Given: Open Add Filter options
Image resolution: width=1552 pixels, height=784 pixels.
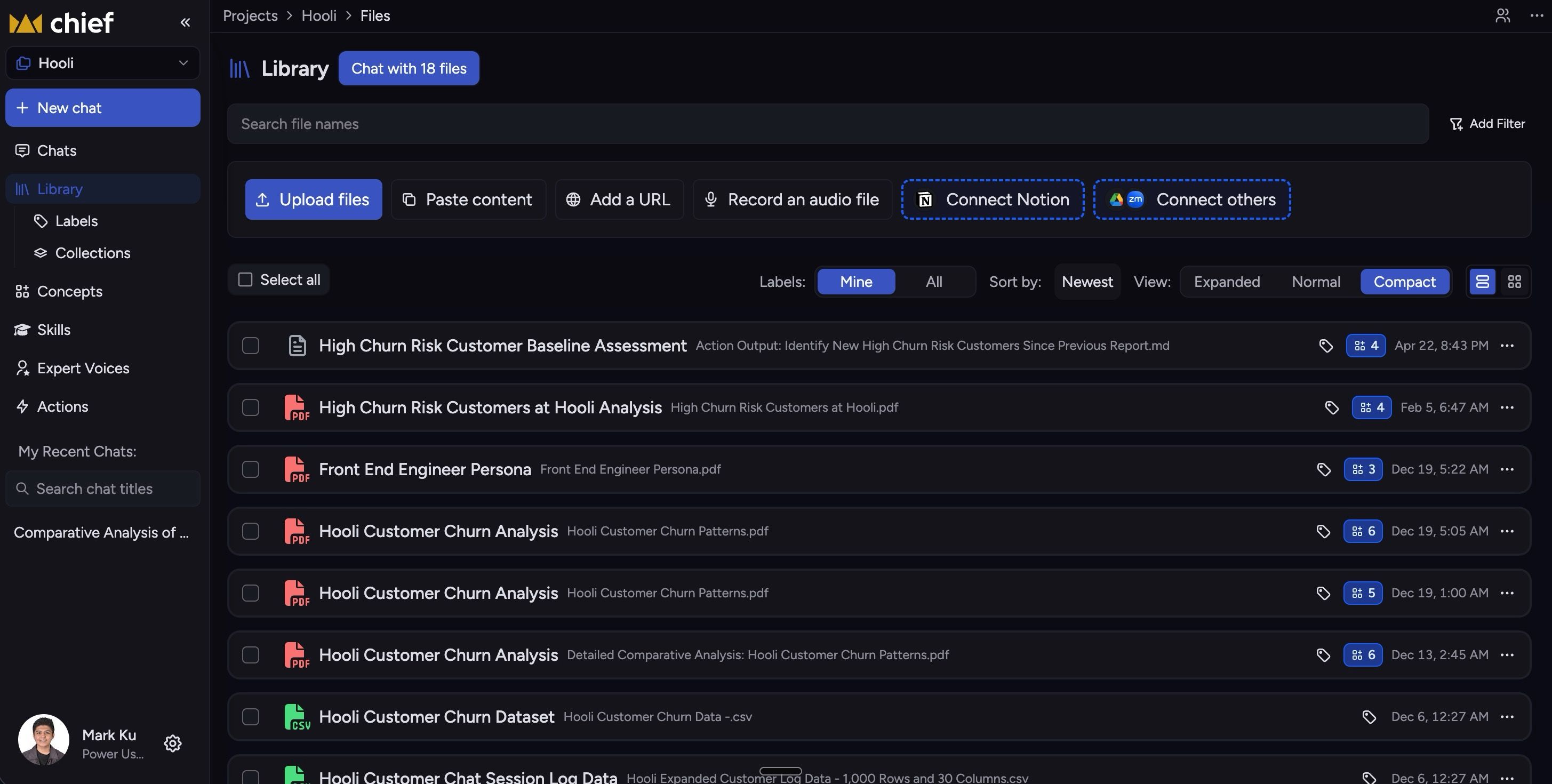Looking at the screenshot, I should [1487, 124].
